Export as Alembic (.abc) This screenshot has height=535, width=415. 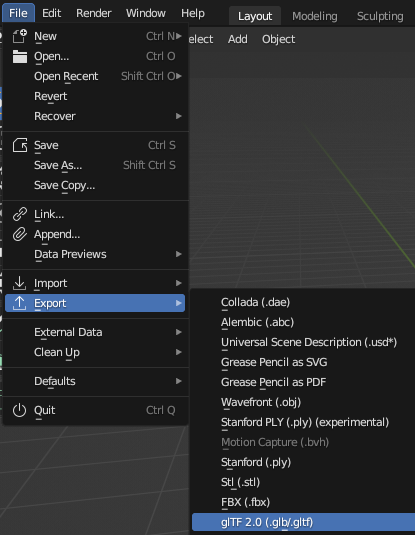pyautogui.click(x=303, y=322)
